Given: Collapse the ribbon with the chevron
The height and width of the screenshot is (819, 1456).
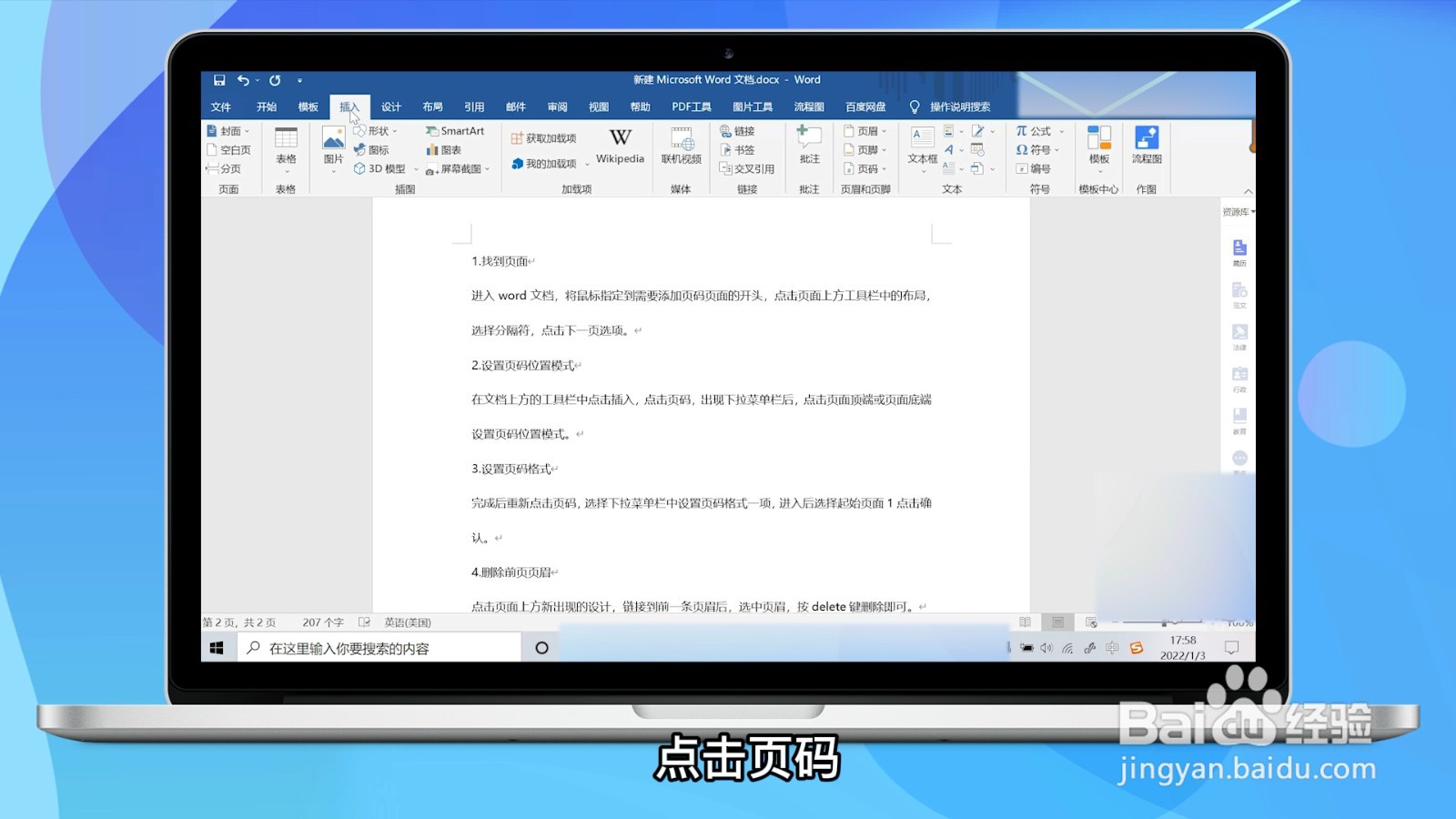Looking at the screenshot, I should point(1248,191).
